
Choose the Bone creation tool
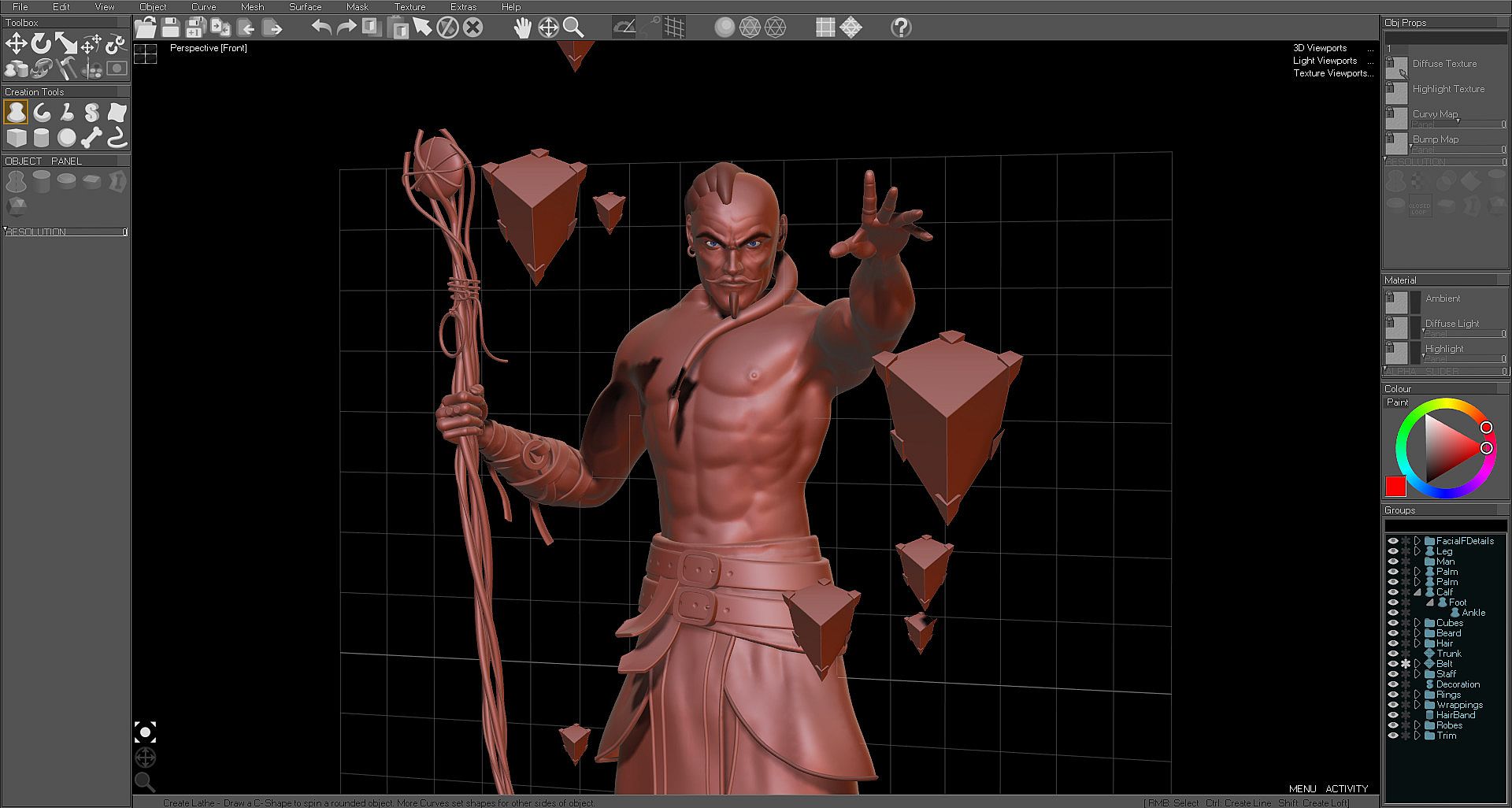point(91,139)
